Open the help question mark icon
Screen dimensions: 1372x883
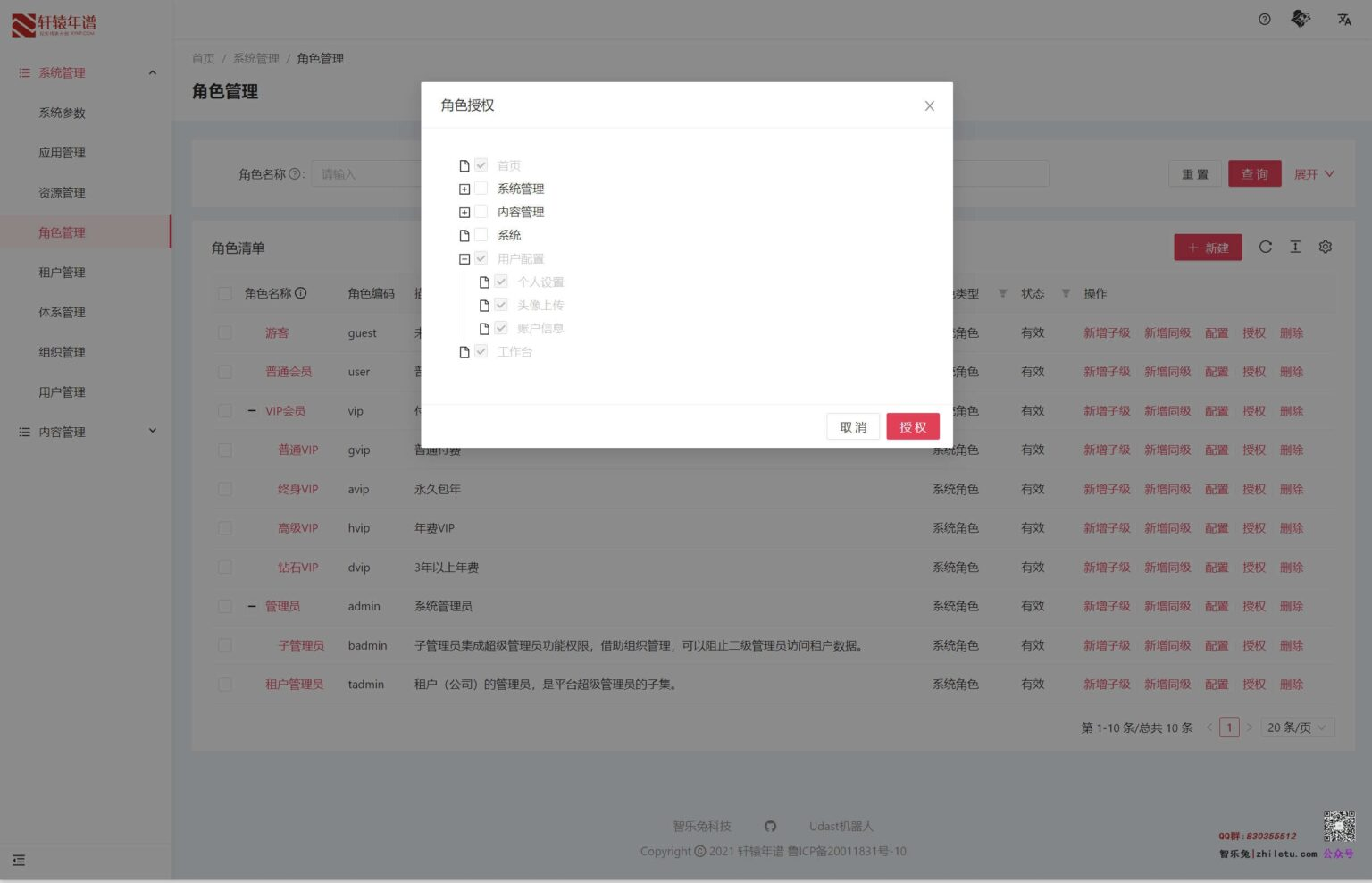(1264, 20)
